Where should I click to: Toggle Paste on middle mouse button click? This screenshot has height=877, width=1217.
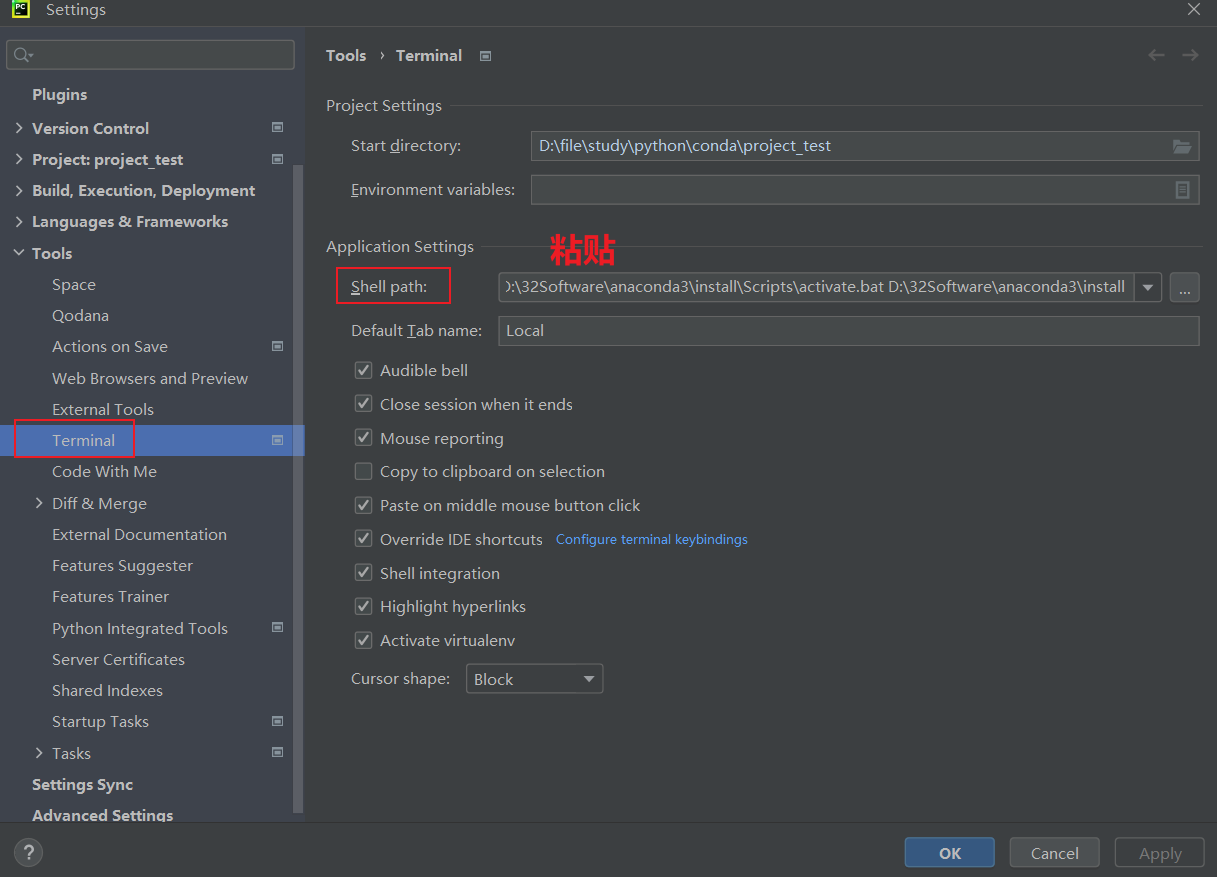[363, 505]
